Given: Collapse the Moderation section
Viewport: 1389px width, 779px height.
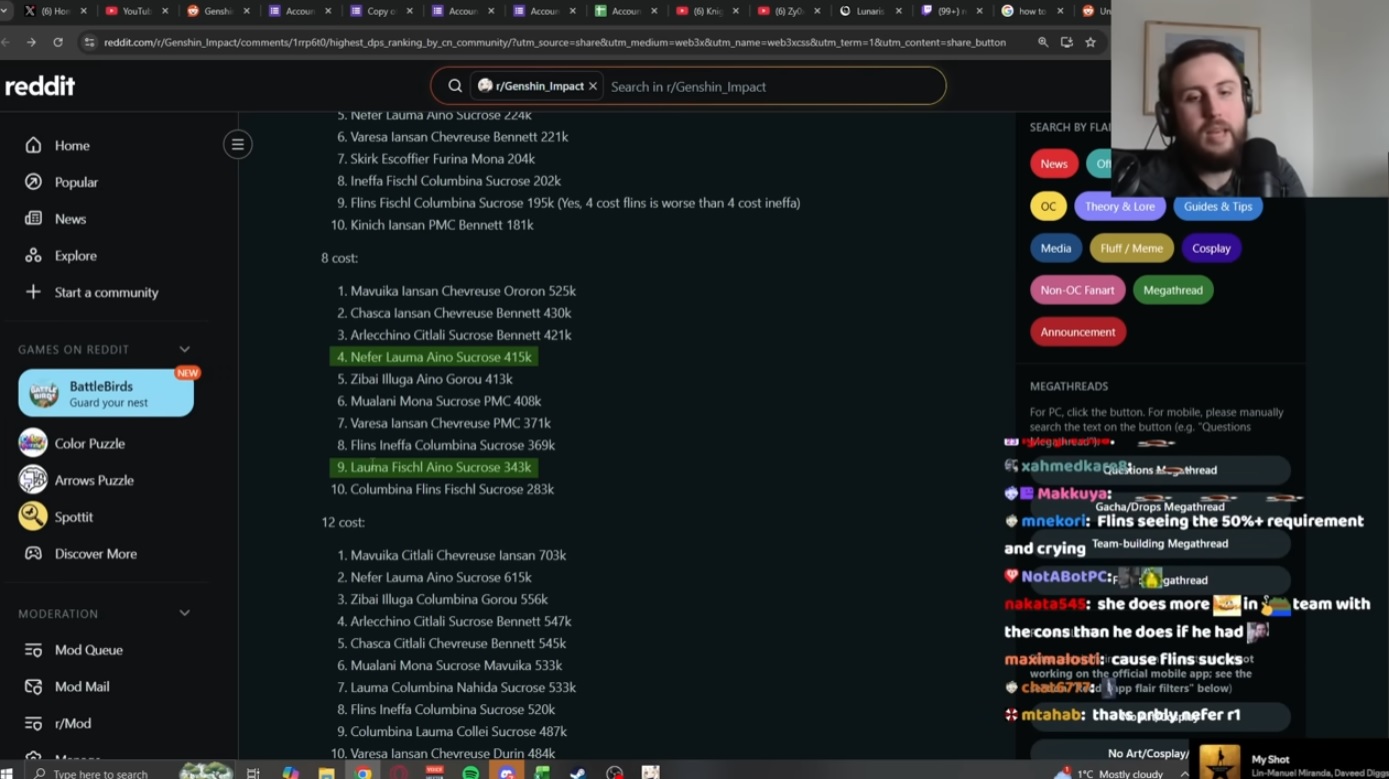Looking at the screenshot, I should point(185,613).
